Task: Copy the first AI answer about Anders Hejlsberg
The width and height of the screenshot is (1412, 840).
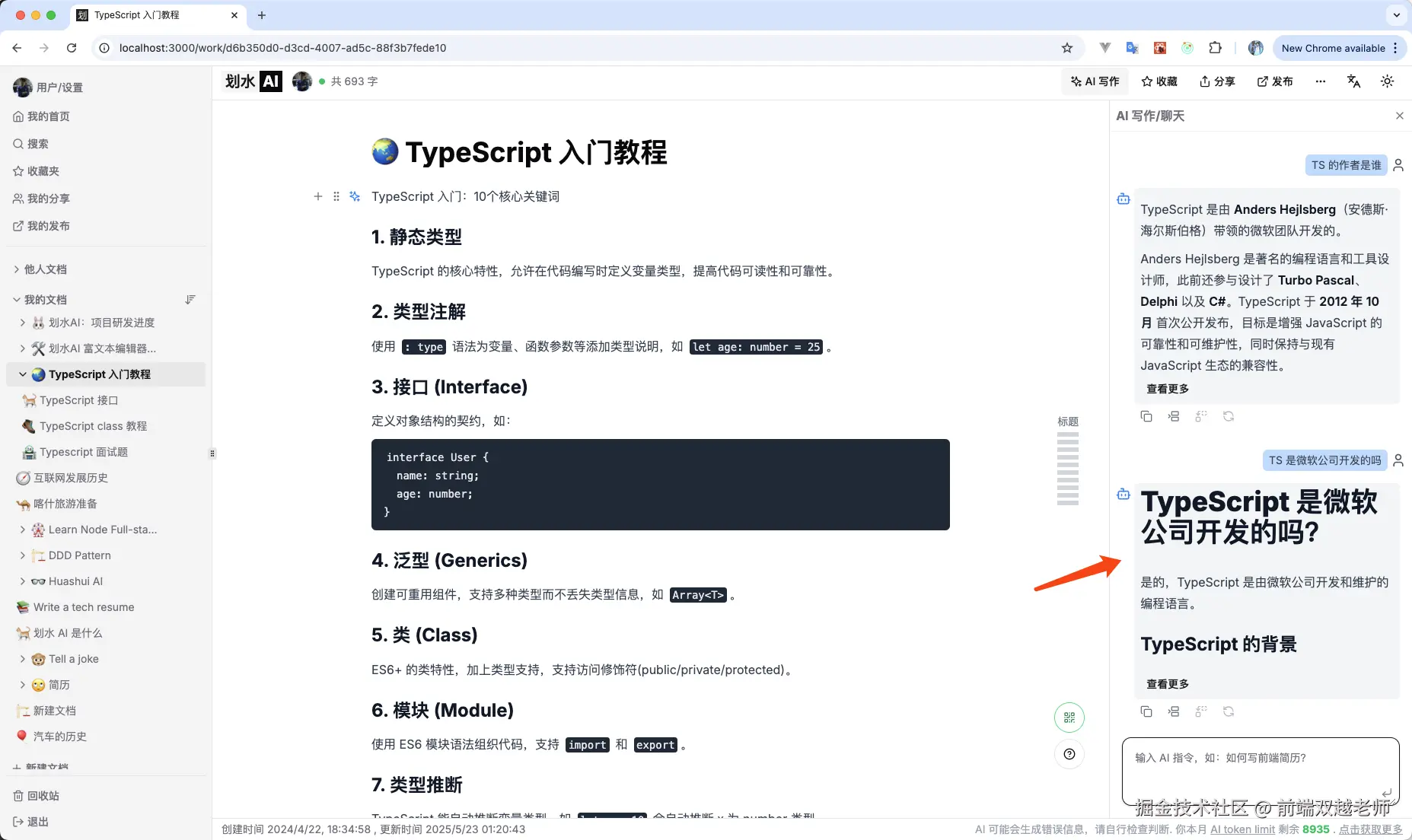Action: pyautogui.click(x=1146, y=416)
